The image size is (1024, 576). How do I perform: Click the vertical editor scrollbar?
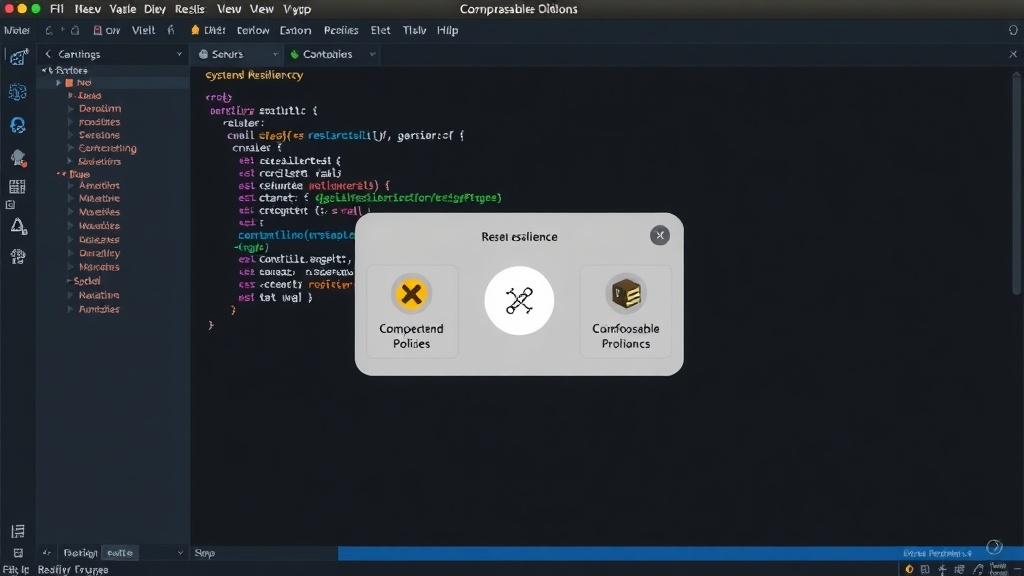1016,183
